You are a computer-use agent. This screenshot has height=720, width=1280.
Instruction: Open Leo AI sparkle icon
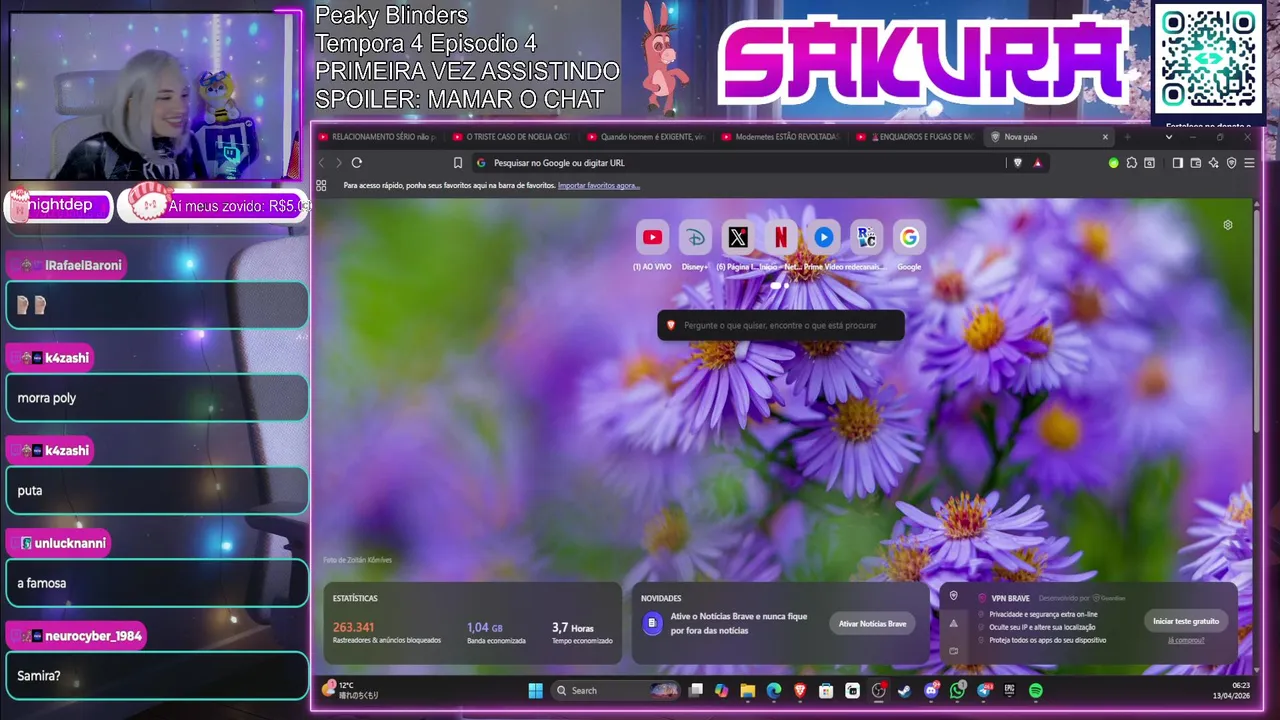point(1214,163)
